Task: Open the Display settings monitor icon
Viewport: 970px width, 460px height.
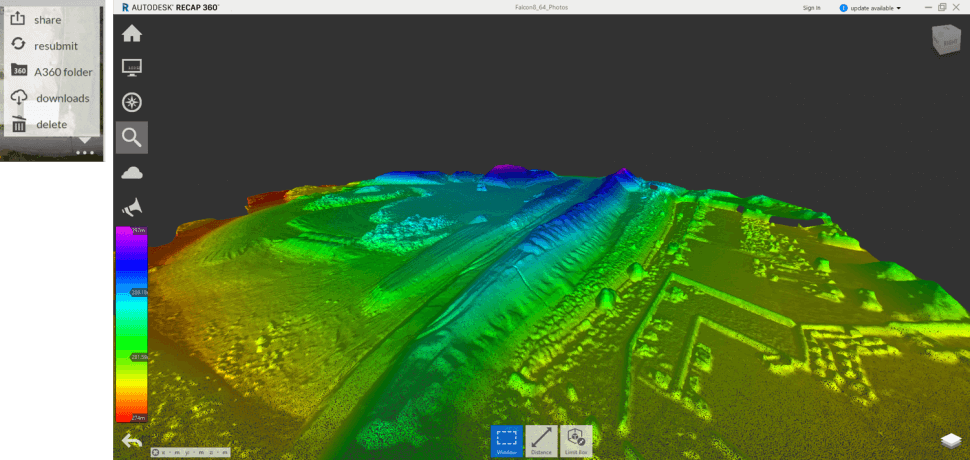Action: tap(131, 68)
